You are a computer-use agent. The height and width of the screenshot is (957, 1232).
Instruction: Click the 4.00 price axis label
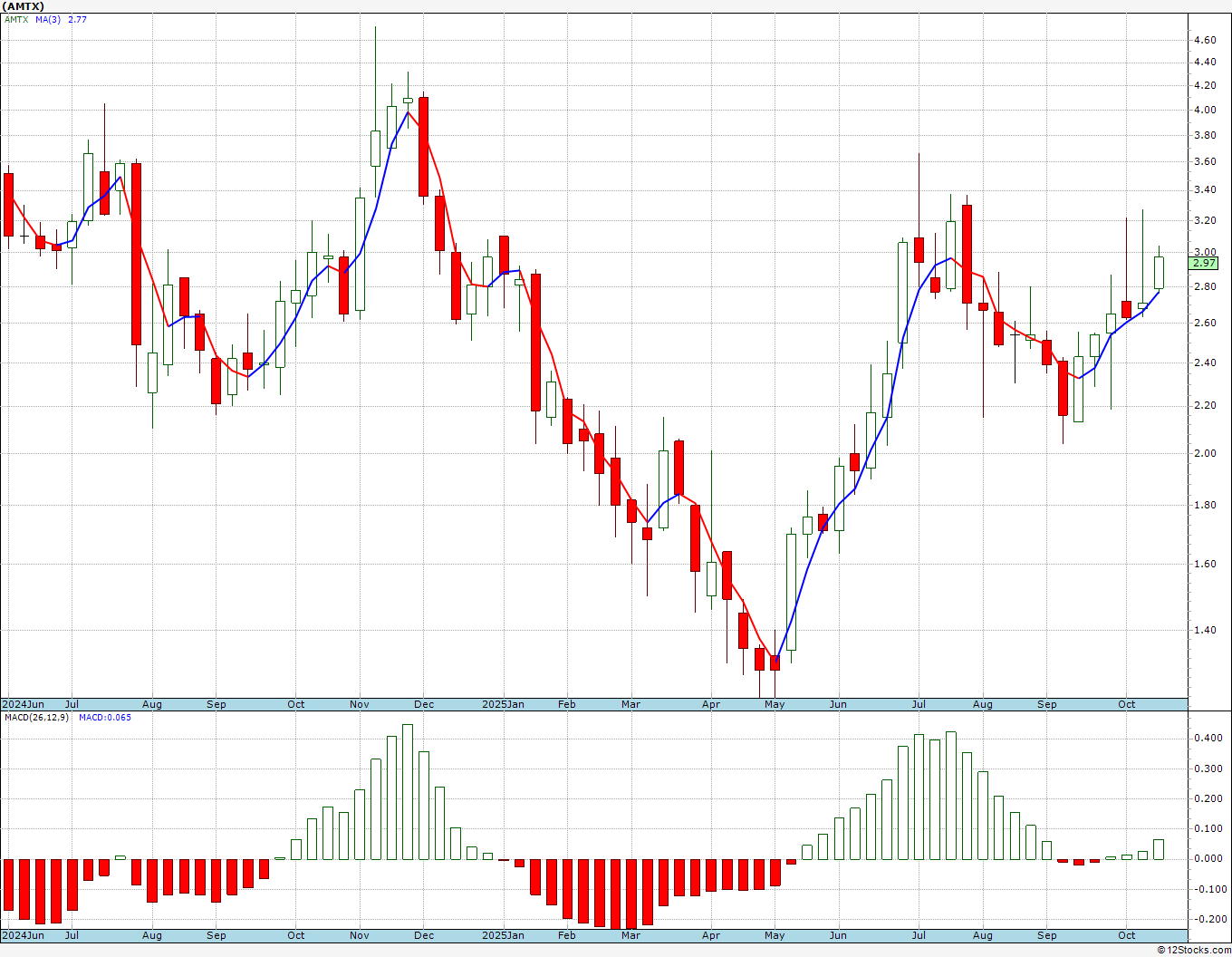(x=1205, y=111)
